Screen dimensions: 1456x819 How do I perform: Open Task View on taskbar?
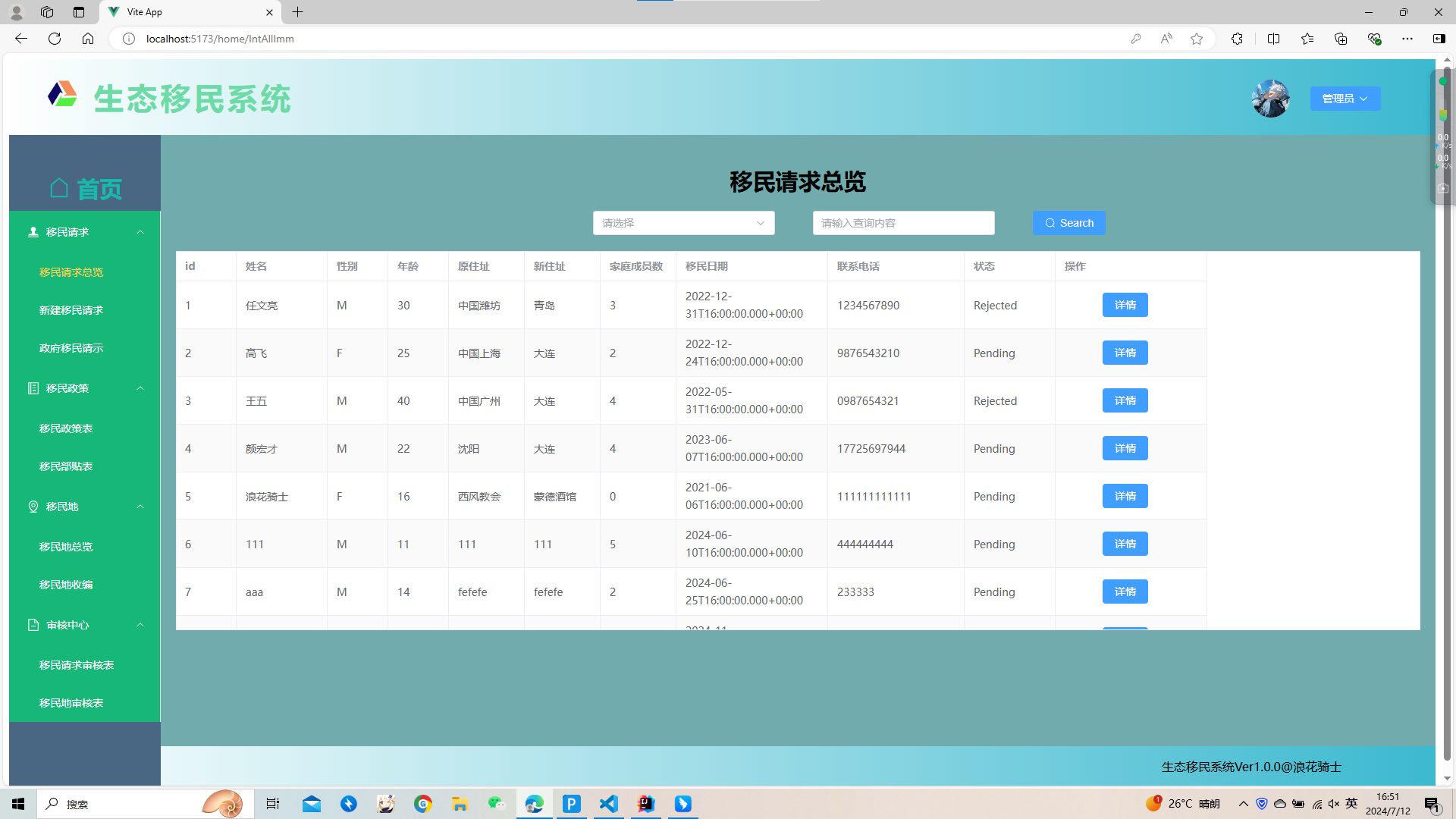(273, 804)
